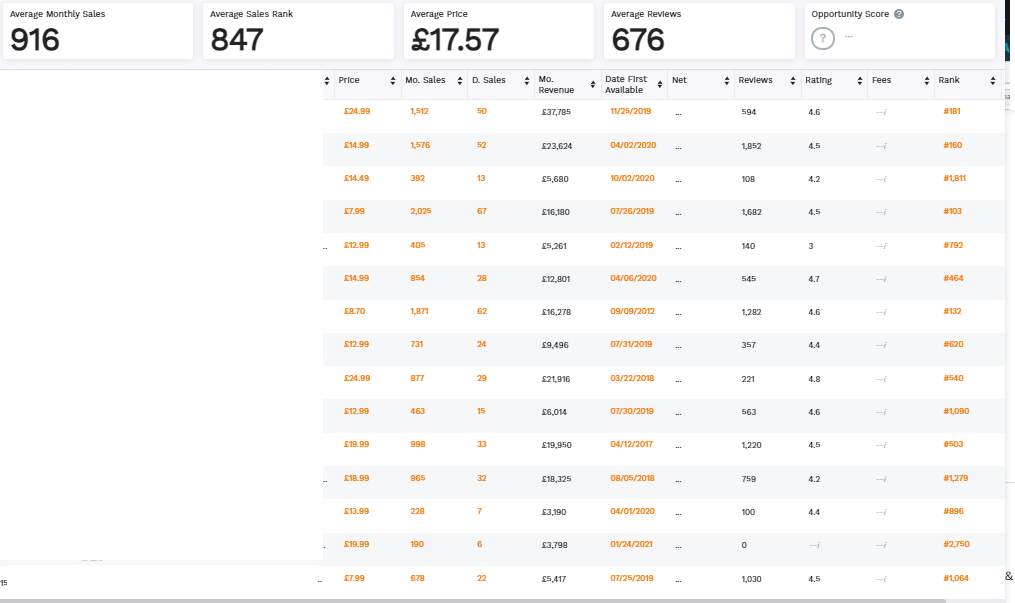Viewport: 1015px width, 603px height.
Task: Sort by the Price column arrows
Action: coord(393,81)
